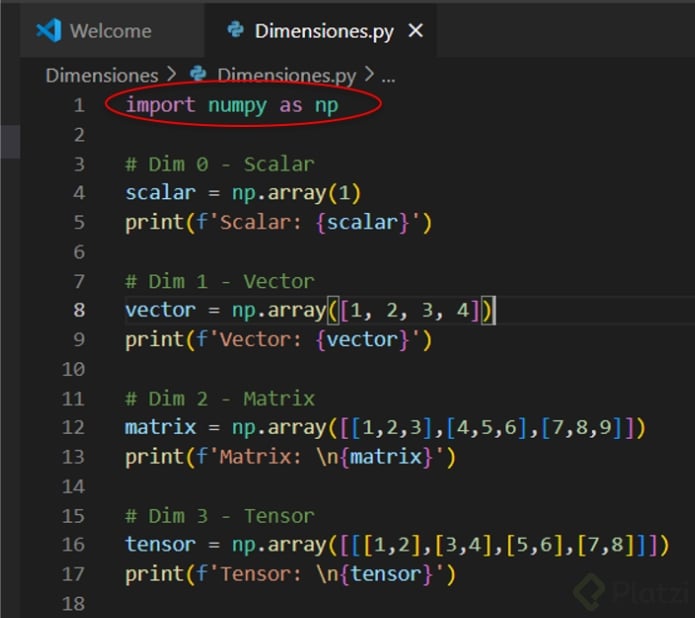This screenshot has height=618, width=695.
Task: Click on '# Dim 2 - Matrix' comment
Action: 220,399
